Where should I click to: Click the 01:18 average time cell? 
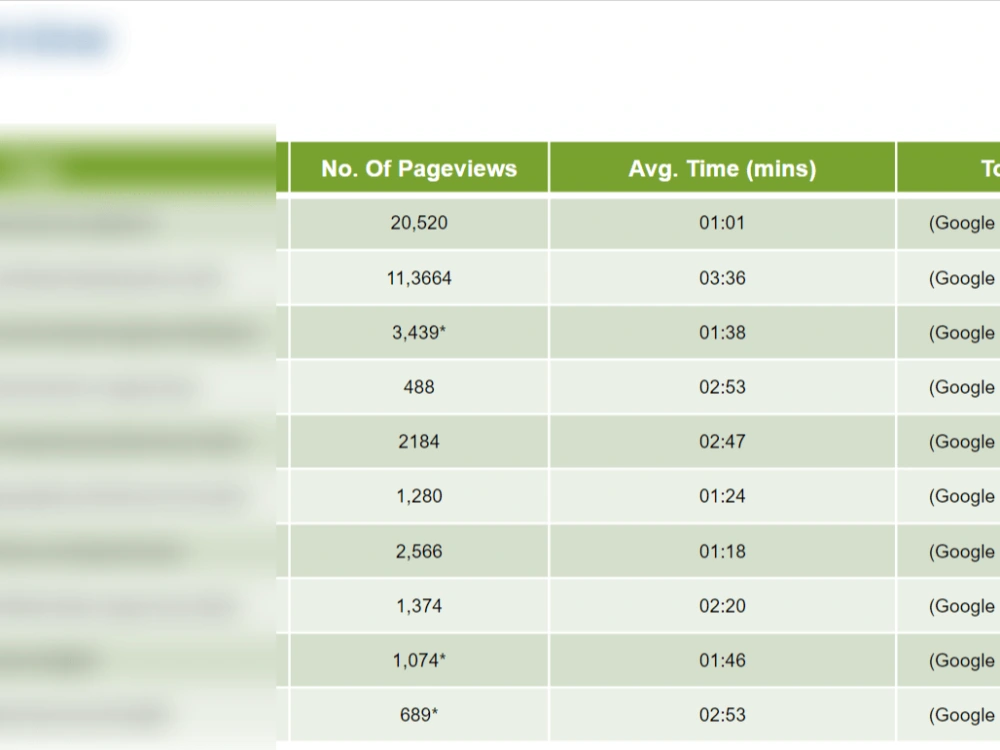coord(722,552)
